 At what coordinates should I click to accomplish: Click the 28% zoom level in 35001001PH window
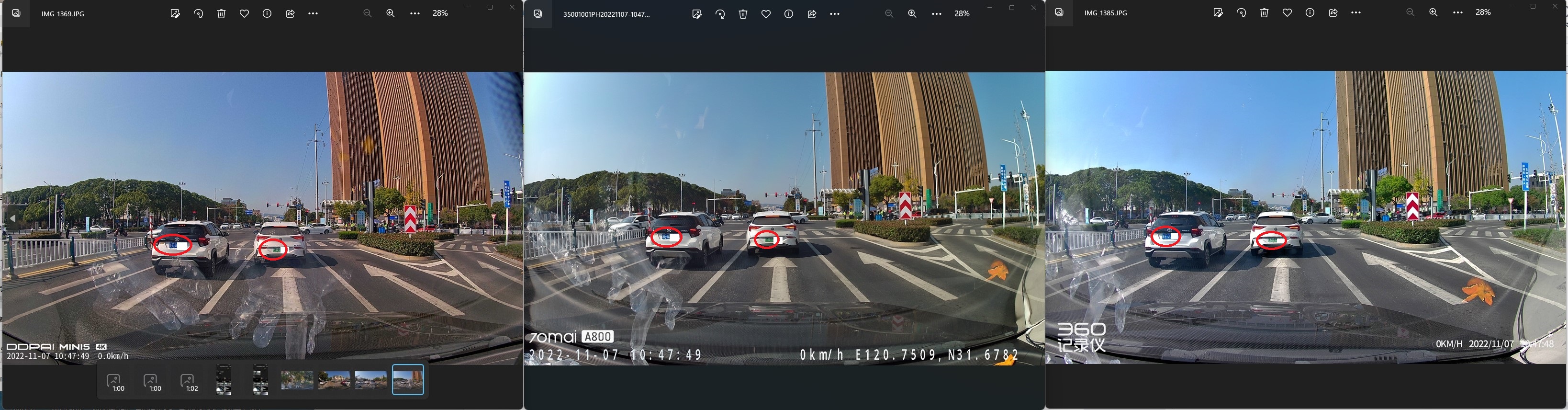[x=962, y=13]
